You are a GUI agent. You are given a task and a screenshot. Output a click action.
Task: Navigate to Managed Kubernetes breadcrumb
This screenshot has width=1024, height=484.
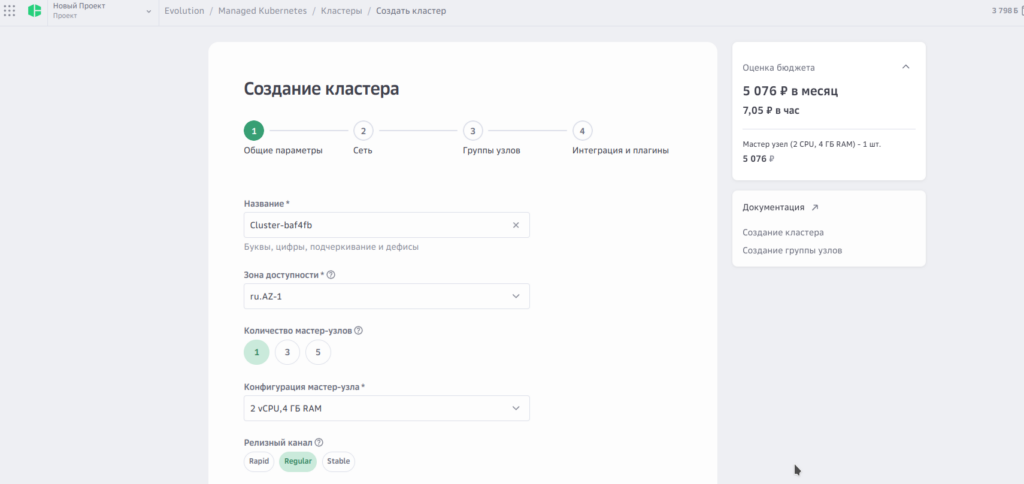click(262, 11)
